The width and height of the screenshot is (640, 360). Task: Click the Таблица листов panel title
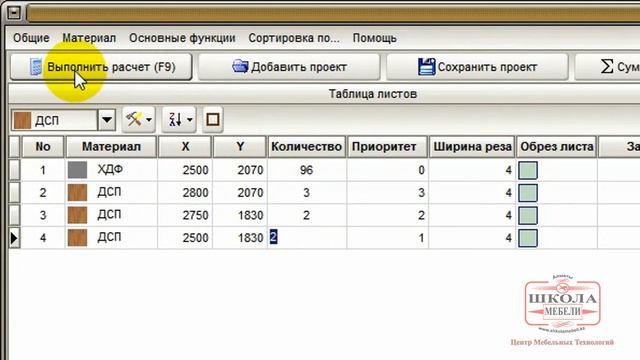[x=373, y=94]
